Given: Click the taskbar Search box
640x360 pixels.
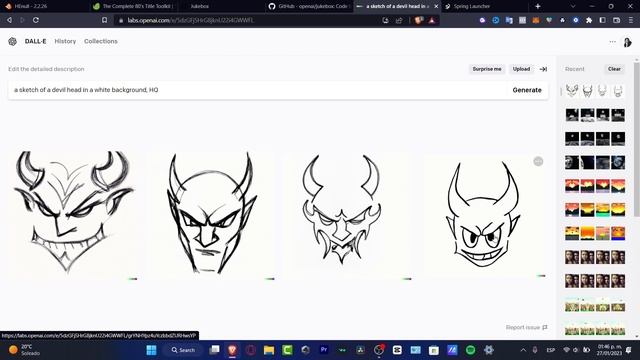Looking at the screenshot, I should pos(183,350).
